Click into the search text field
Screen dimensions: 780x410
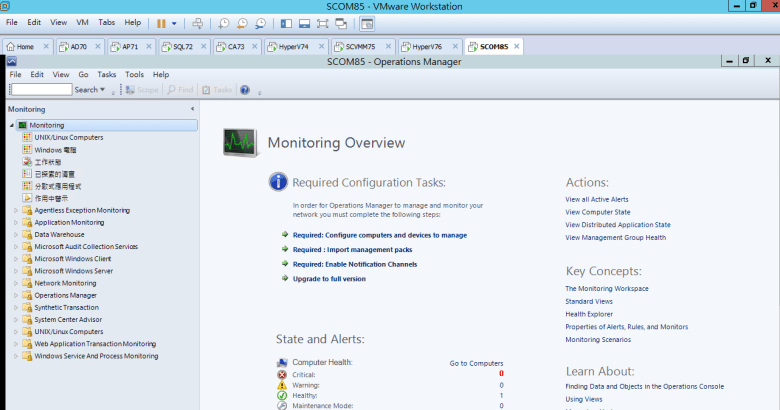click(x=40, y=90)
